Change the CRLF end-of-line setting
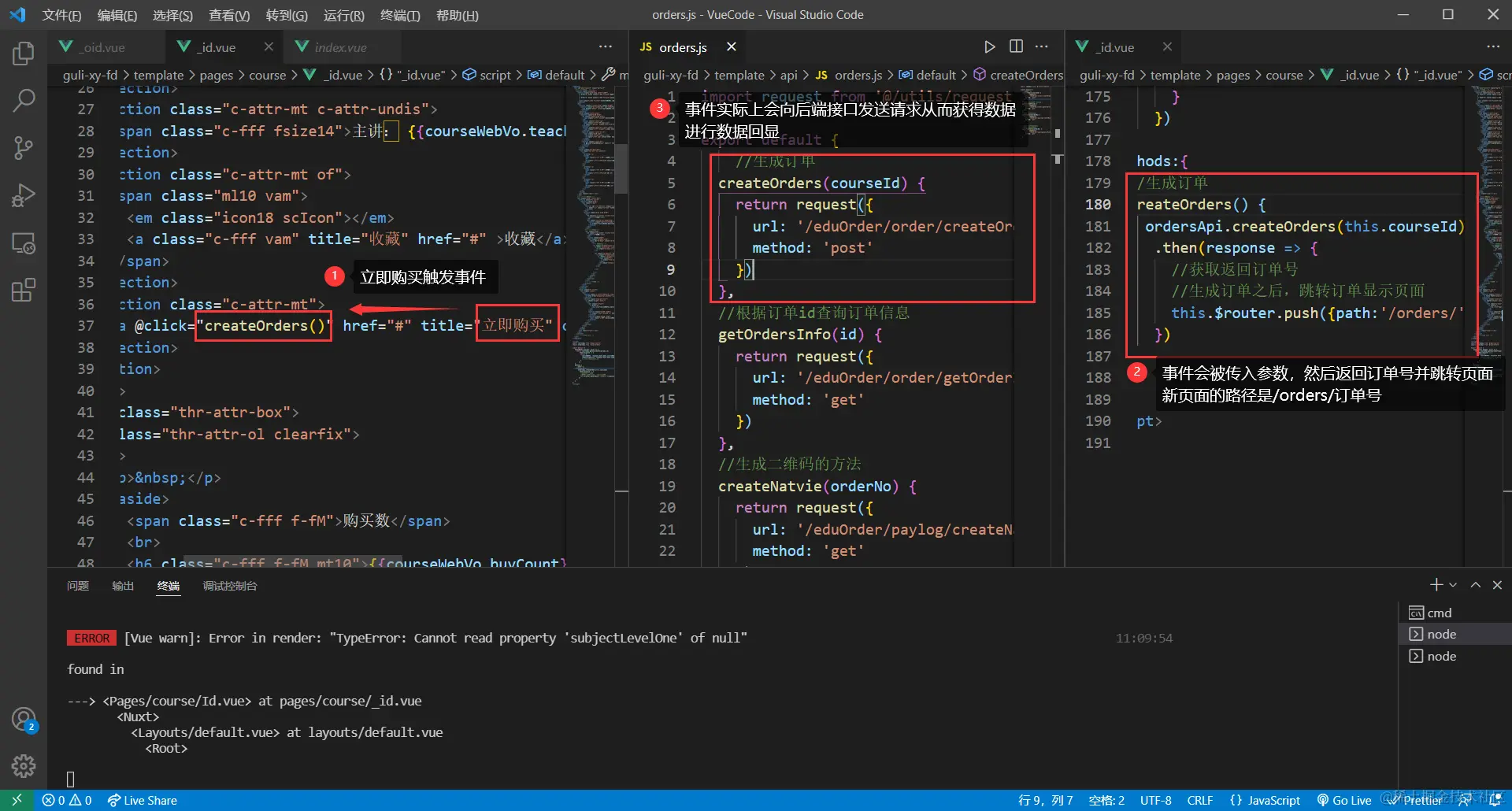1512x811 pixels. coord(1200,800)
